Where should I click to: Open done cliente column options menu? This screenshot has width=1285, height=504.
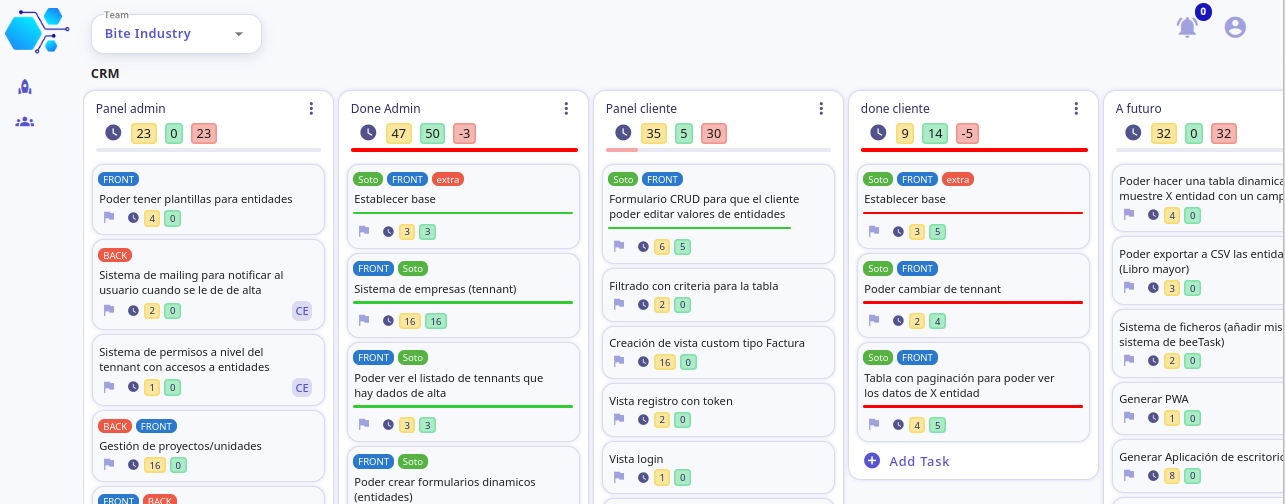coord(1076,108)
